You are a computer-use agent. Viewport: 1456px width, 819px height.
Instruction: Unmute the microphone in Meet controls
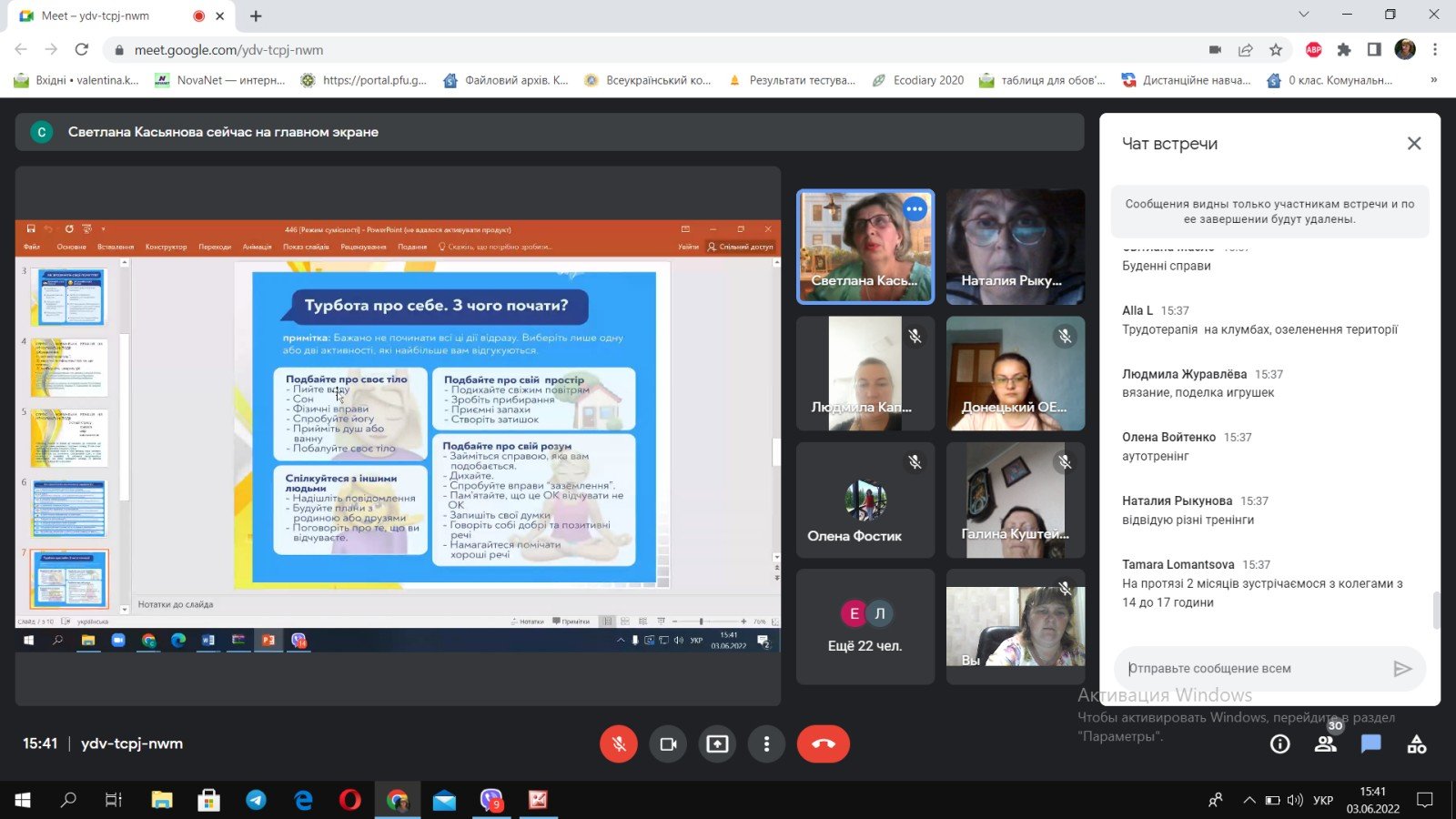coord(619,744)
